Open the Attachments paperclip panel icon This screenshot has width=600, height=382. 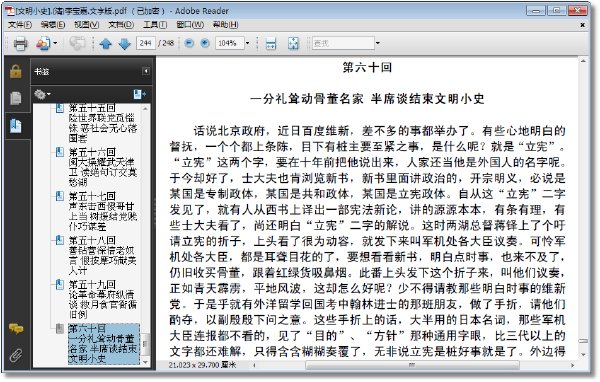click(16, 355)
